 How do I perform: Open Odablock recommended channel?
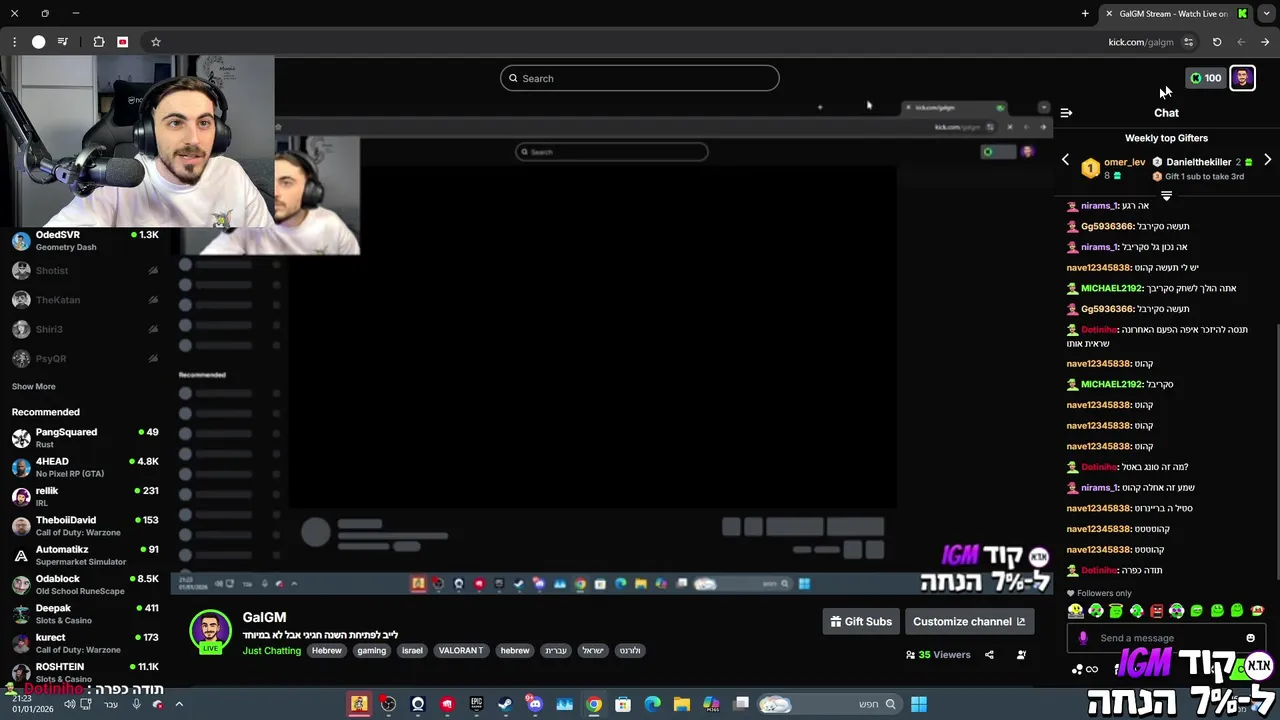(85, 584)
